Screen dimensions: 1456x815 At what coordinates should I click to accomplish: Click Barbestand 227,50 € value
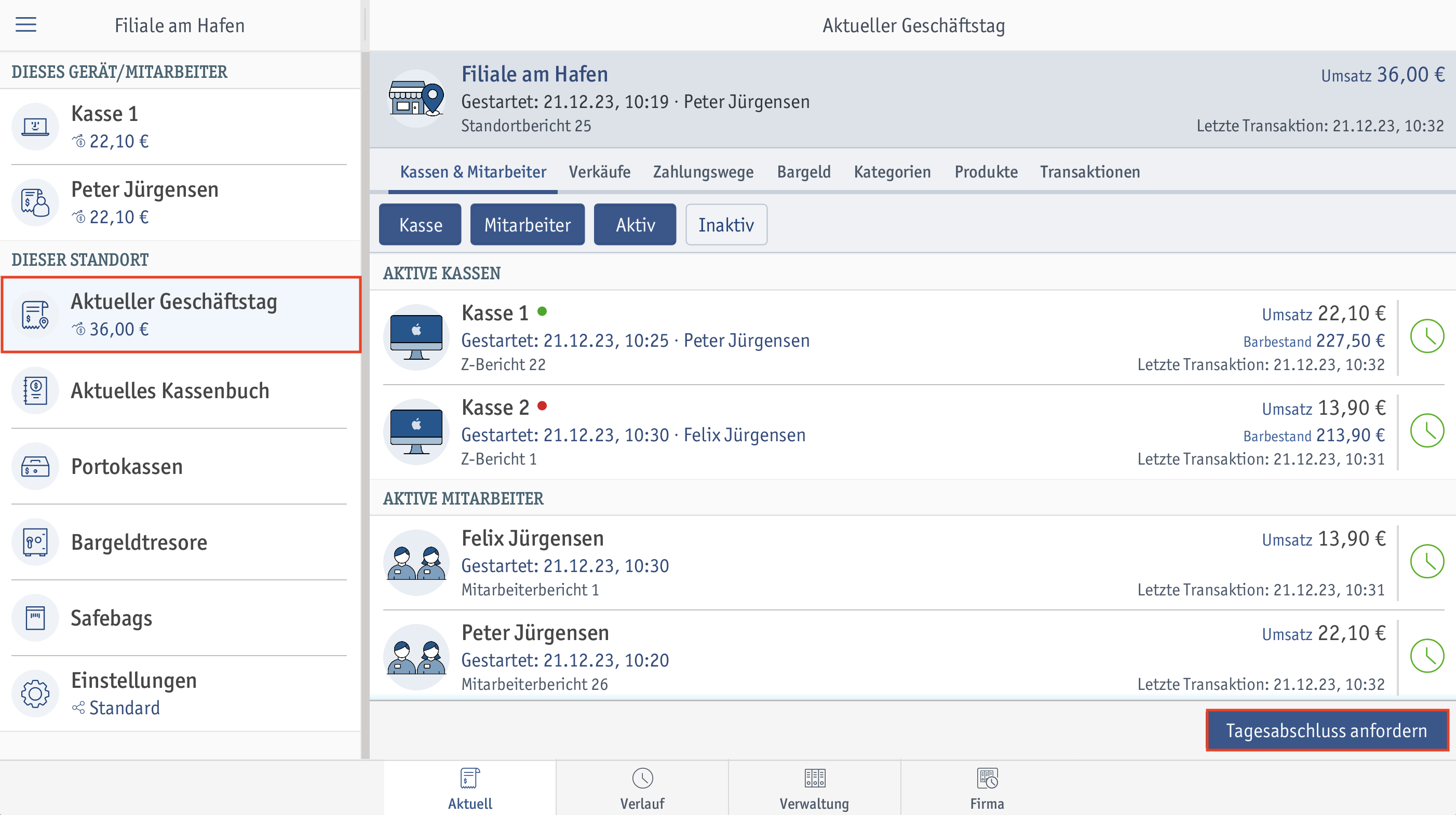[x=1314, y=341]
